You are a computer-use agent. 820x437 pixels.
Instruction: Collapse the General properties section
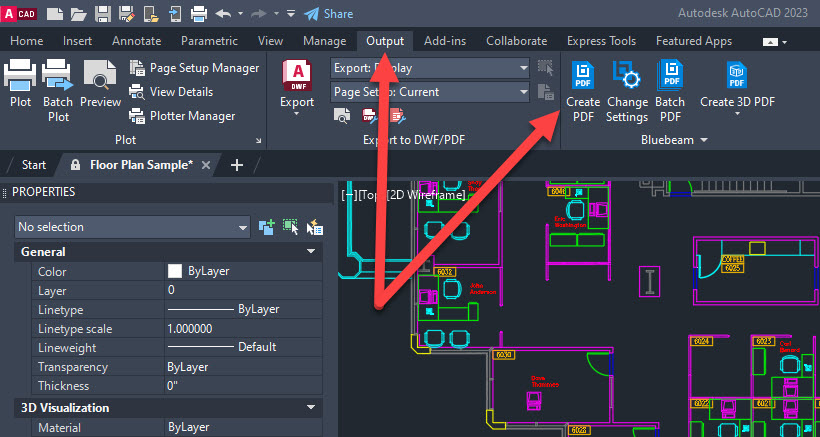(311, 252)
